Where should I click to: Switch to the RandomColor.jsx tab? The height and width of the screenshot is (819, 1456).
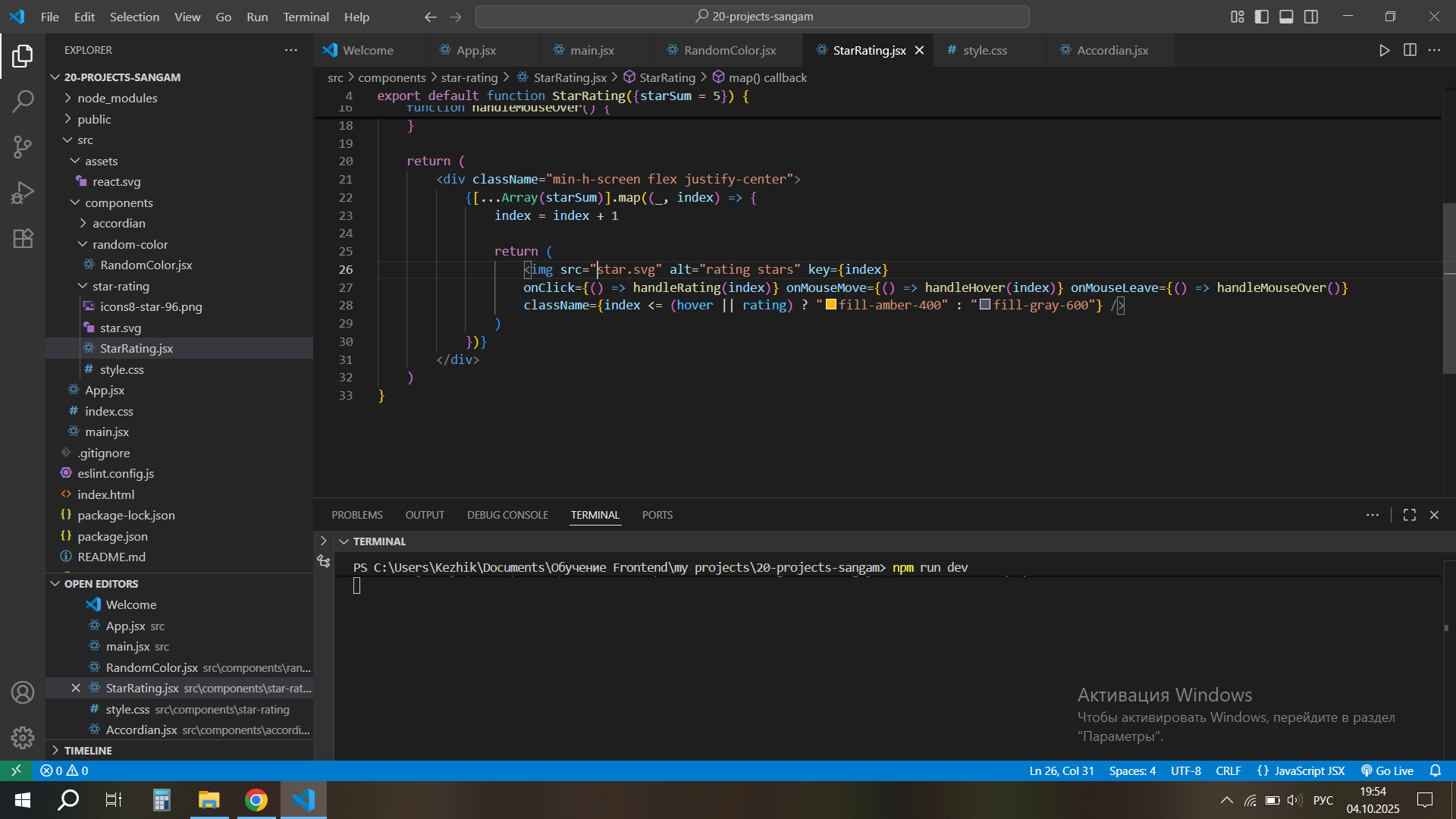click(729, 50)
